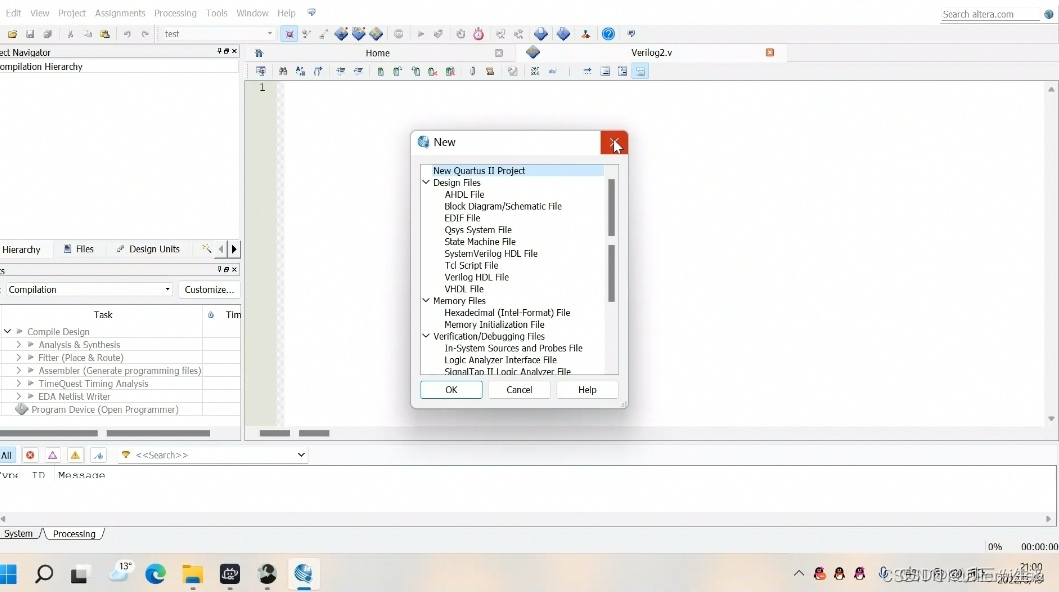The width and height of the screenshot is (1059, 592).
Task: Click play icon beside Analysis & Synthesis
Action: click(x=30, y=344)
